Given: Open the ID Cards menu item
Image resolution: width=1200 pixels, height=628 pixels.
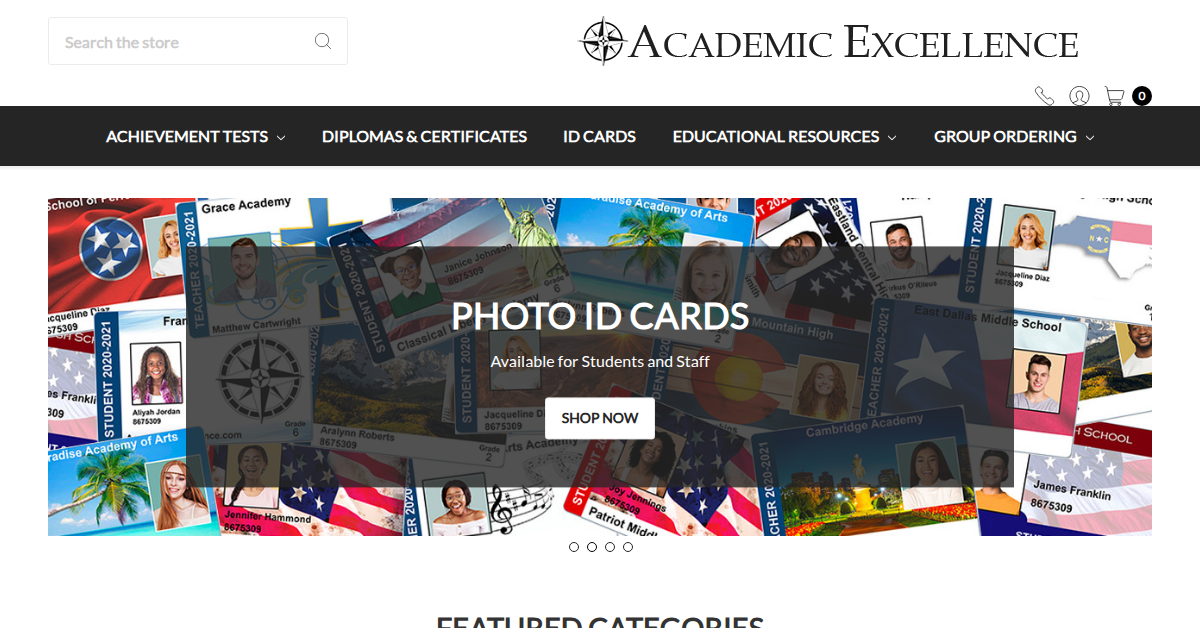Looking at the screenshot, I should [599, 136].
